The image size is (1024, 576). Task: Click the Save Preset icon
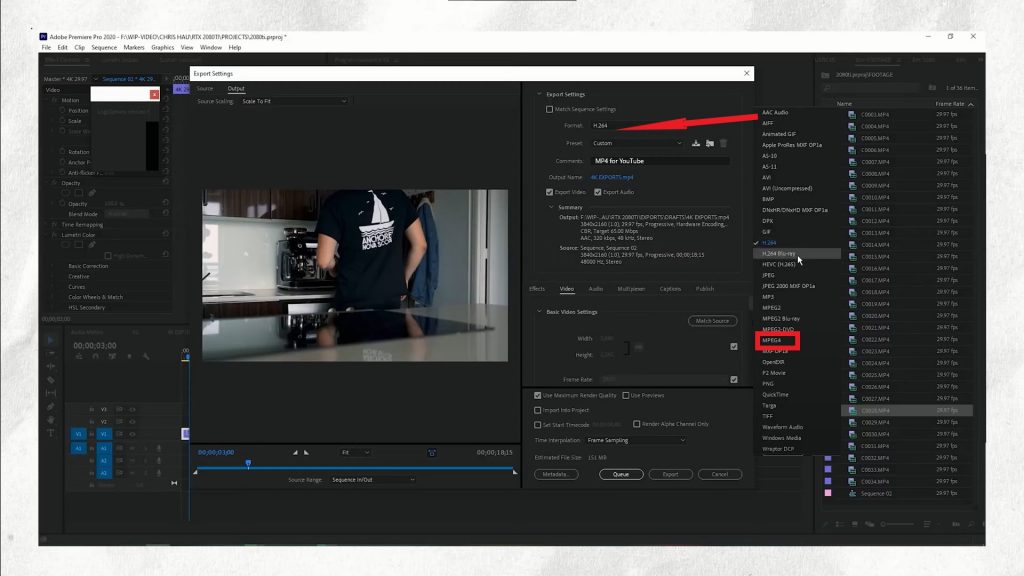point(696,143)
